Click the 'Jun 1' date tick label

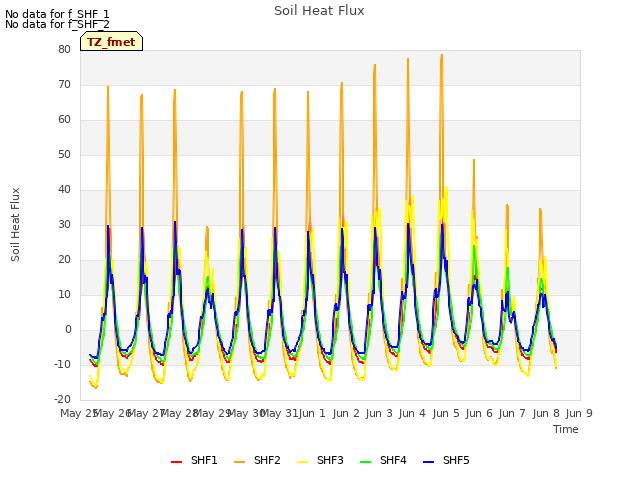[312, 413]
